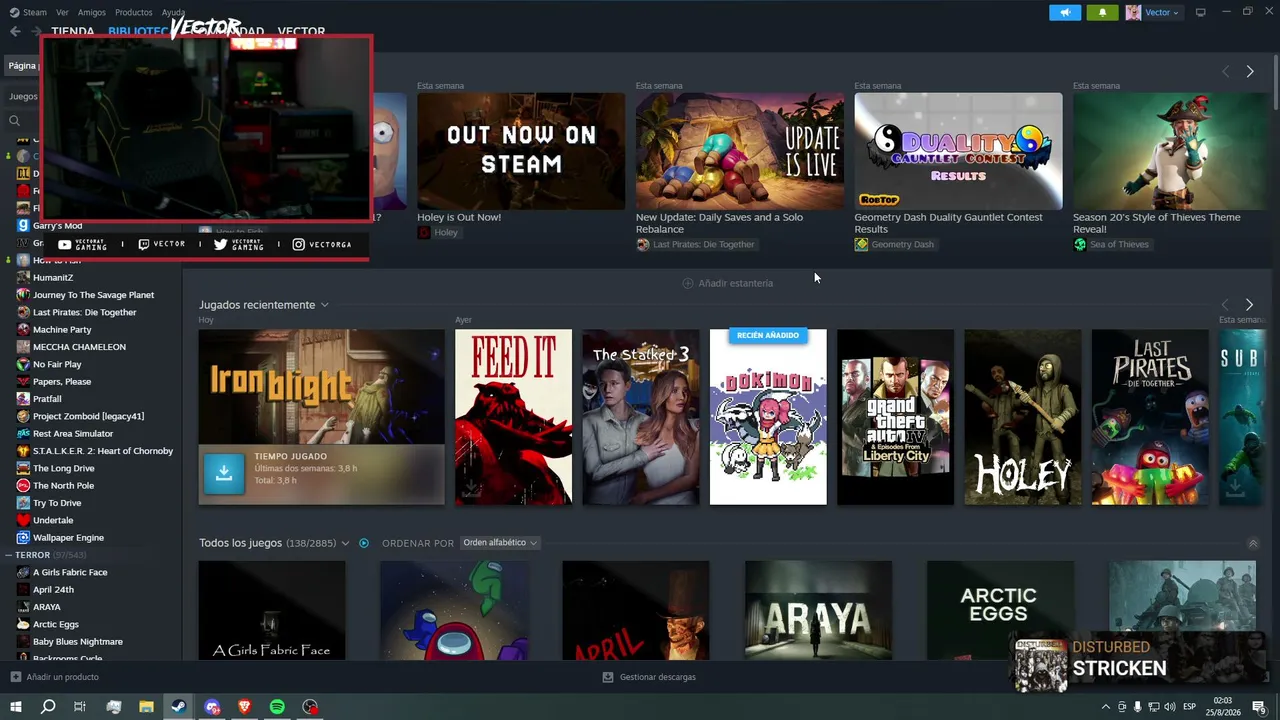The height and width of the screenshot is (720, 1280).
Task: Show hidden system tray icons
Action: (x=1106, y=707)
